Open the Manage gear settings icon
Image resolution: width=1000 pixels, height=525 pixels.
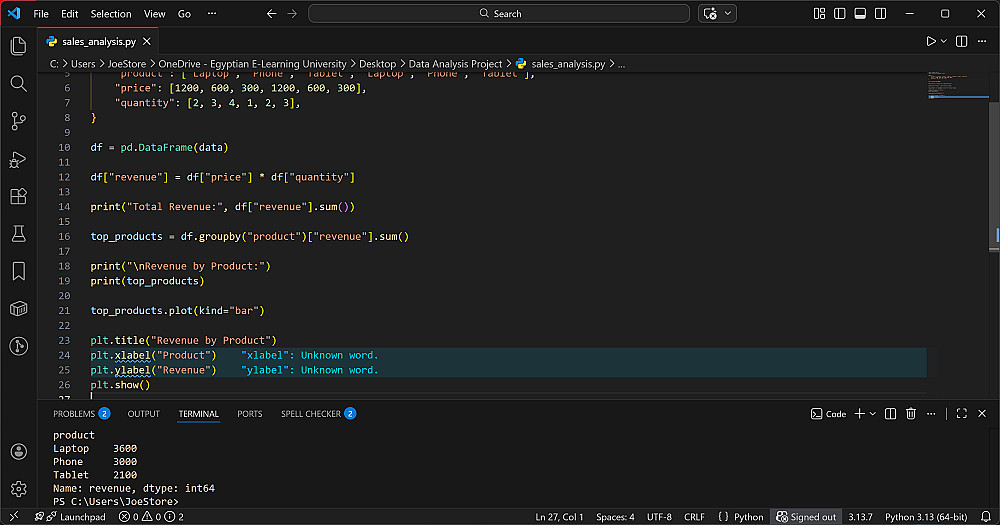[18, 488]
